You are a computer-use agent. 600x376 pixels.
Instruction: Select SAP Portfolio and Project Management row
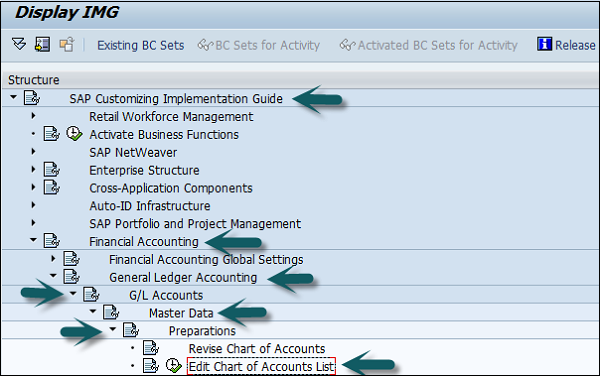[195, 224]
